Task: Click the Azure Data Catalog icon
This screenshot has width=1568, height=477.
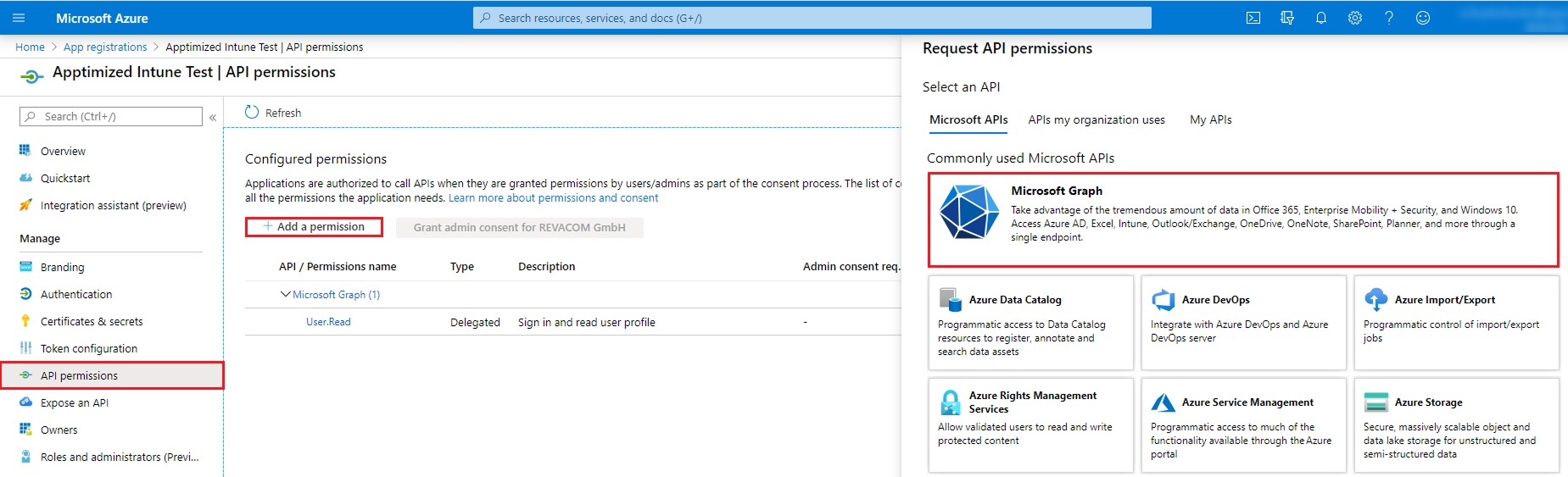Action: pos(950,300)
